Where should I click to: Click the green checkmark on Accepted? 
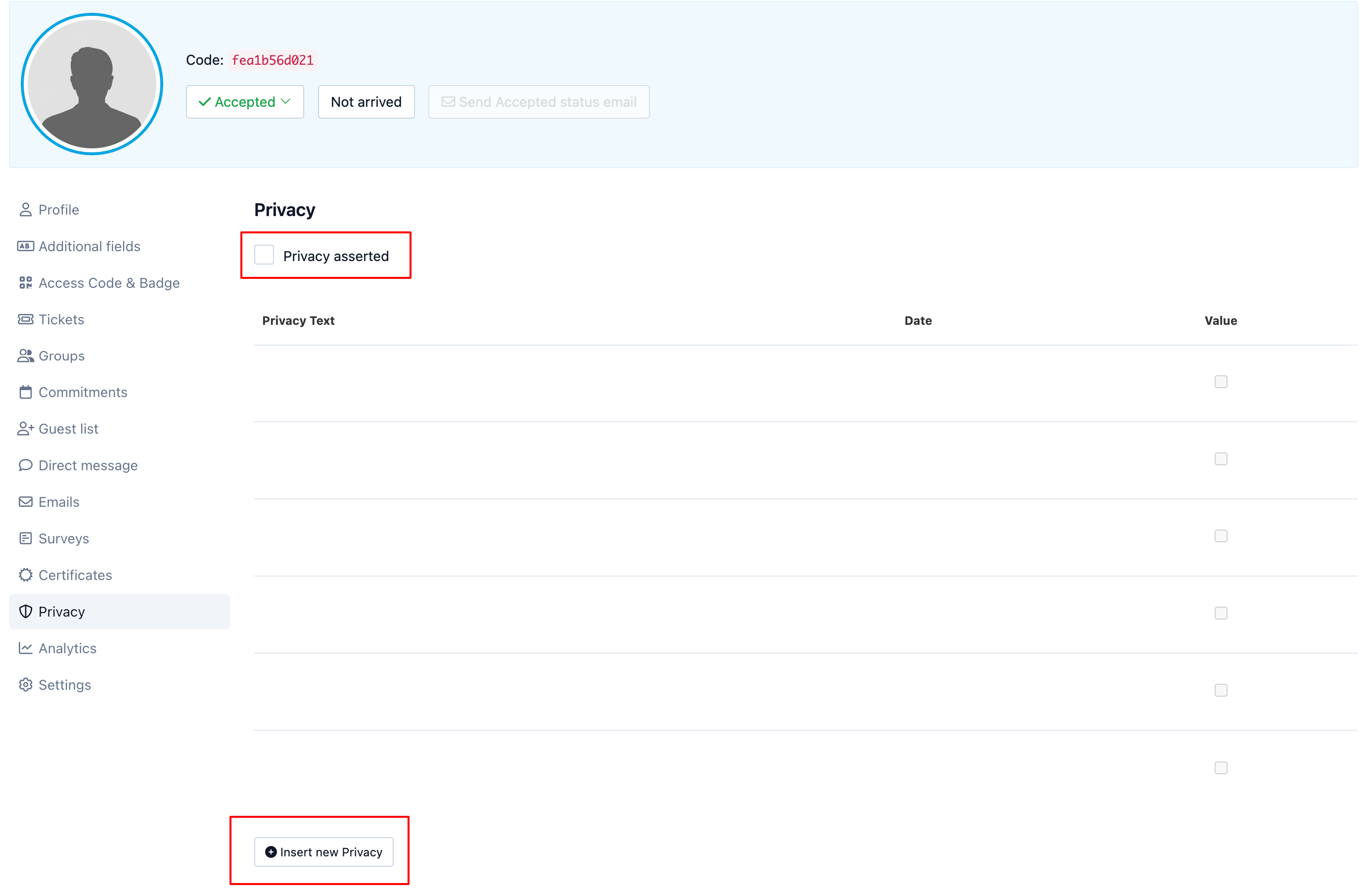click(205, 102)
